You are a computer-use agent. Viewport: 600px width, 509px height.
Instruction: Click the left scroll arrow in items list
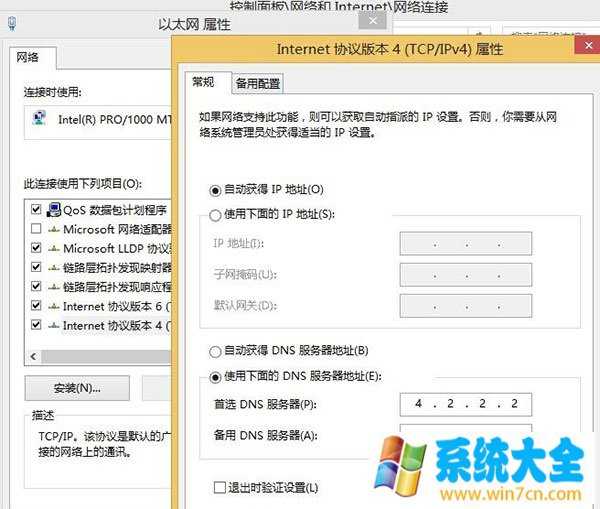[x=33, y=355]
